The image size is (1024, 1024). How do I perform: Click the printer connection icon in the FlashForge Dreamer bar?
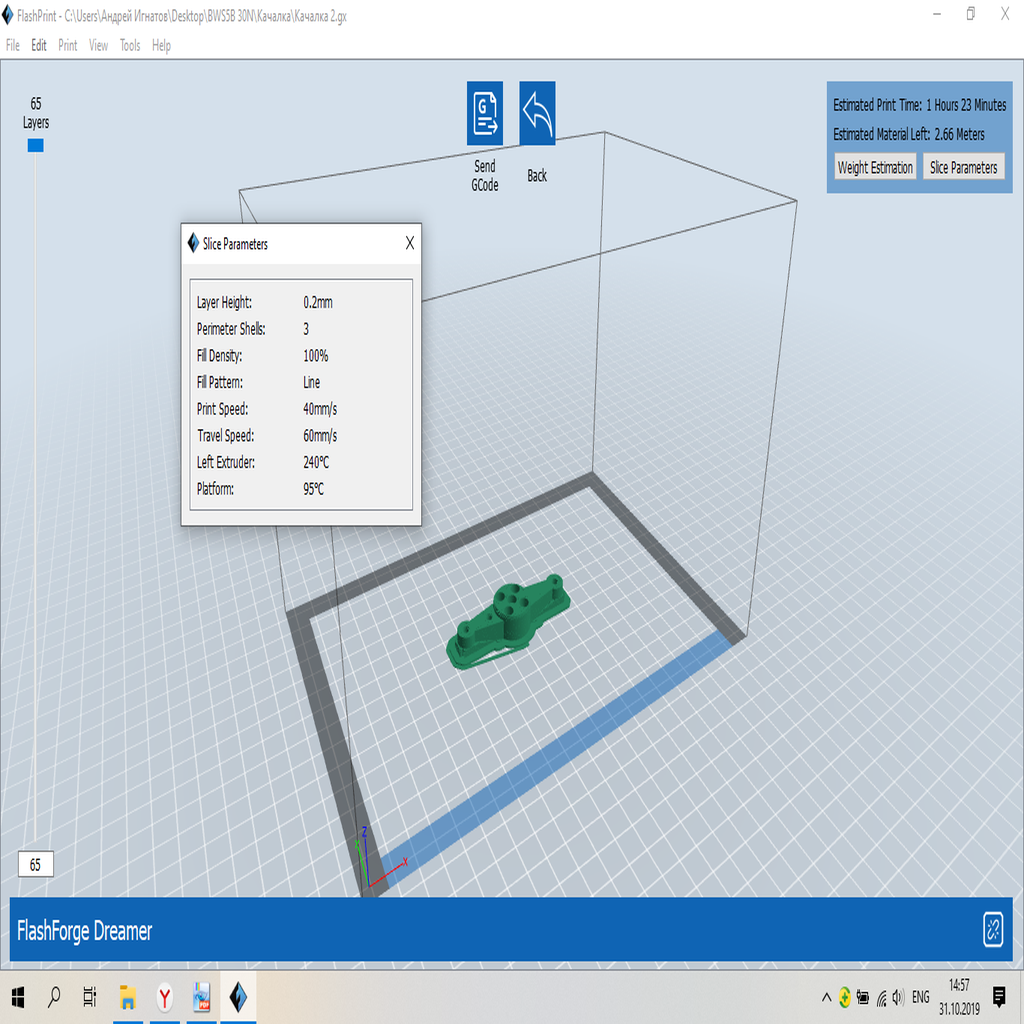[992, 931]
